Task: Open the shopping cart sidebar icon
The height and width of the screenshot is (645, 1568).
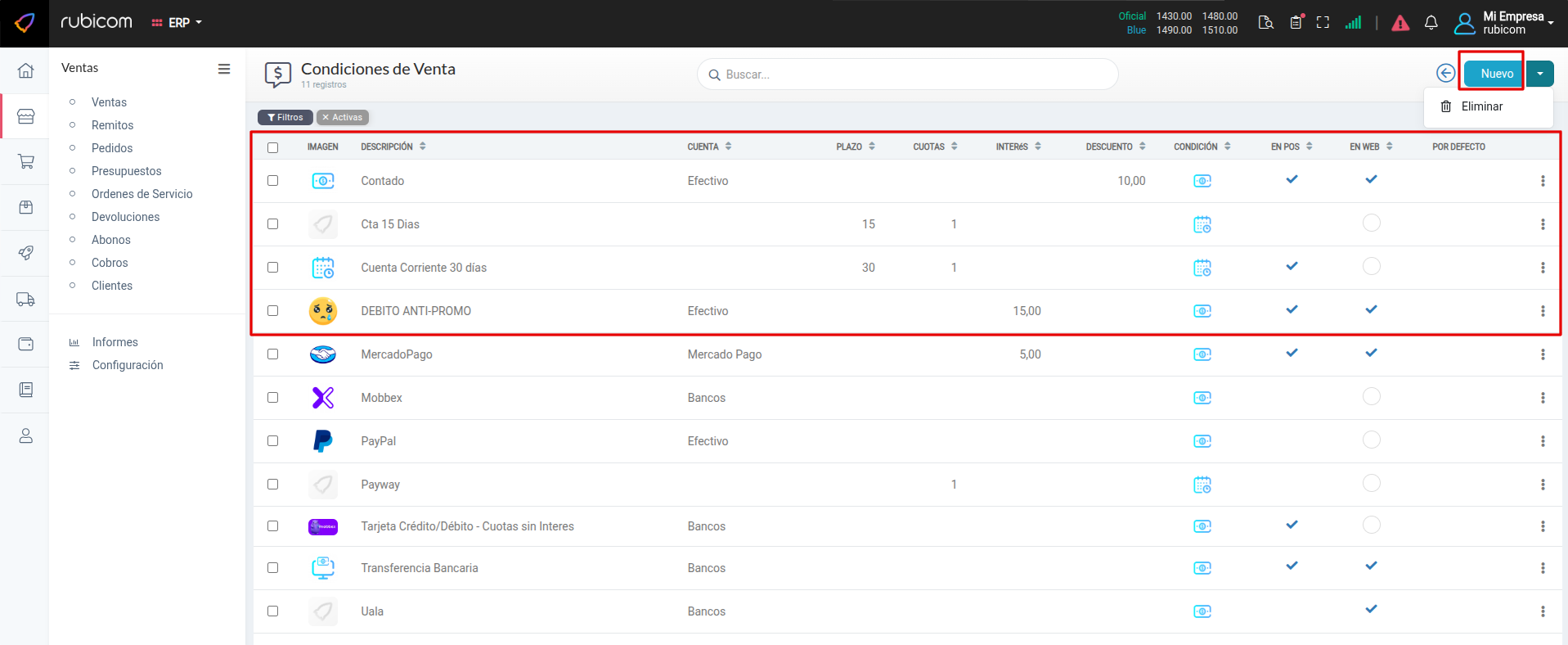Action: tap(26, 161)
